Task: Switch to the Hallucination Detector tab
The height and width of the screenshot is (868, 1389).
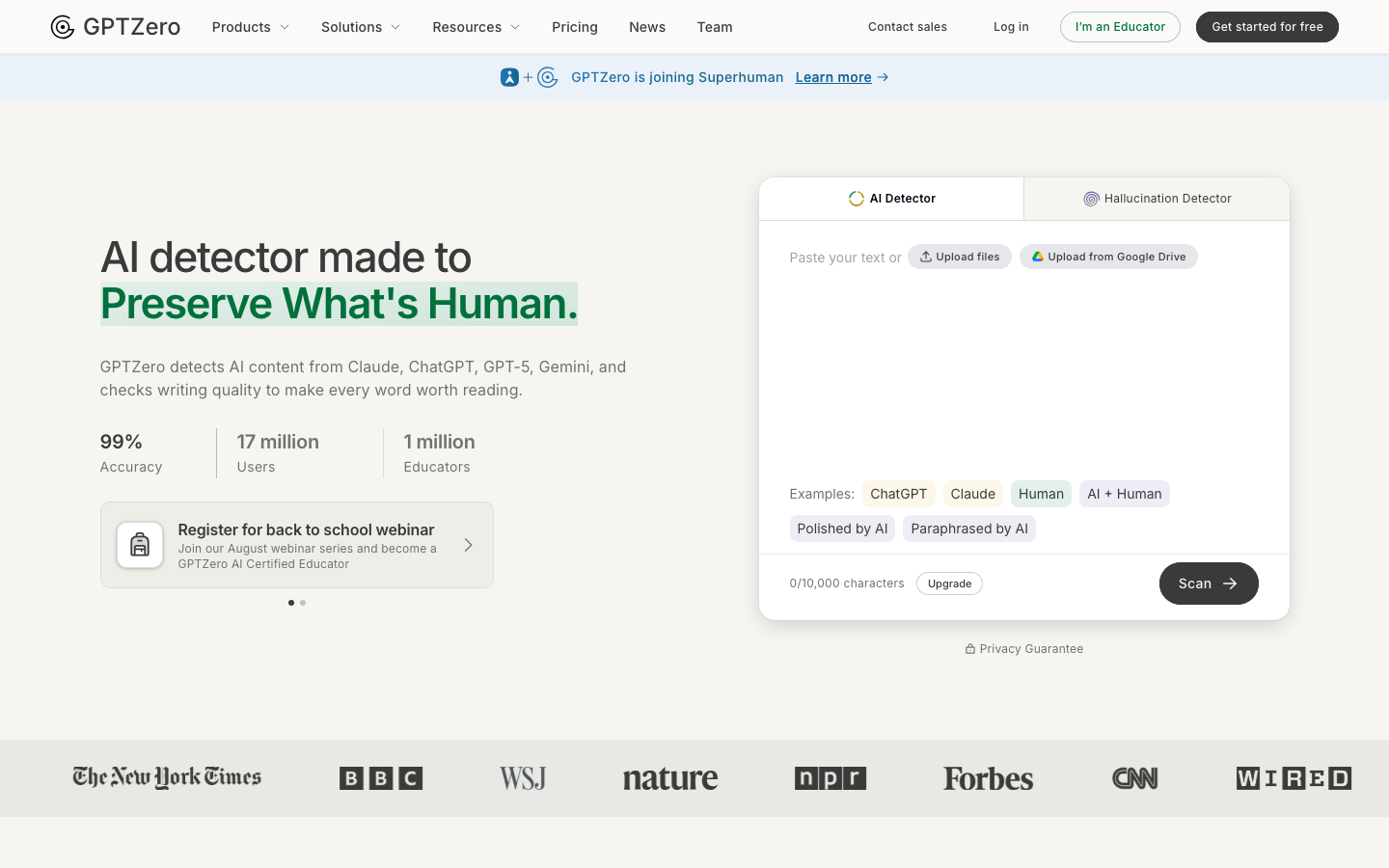Action: [1157, 199]
